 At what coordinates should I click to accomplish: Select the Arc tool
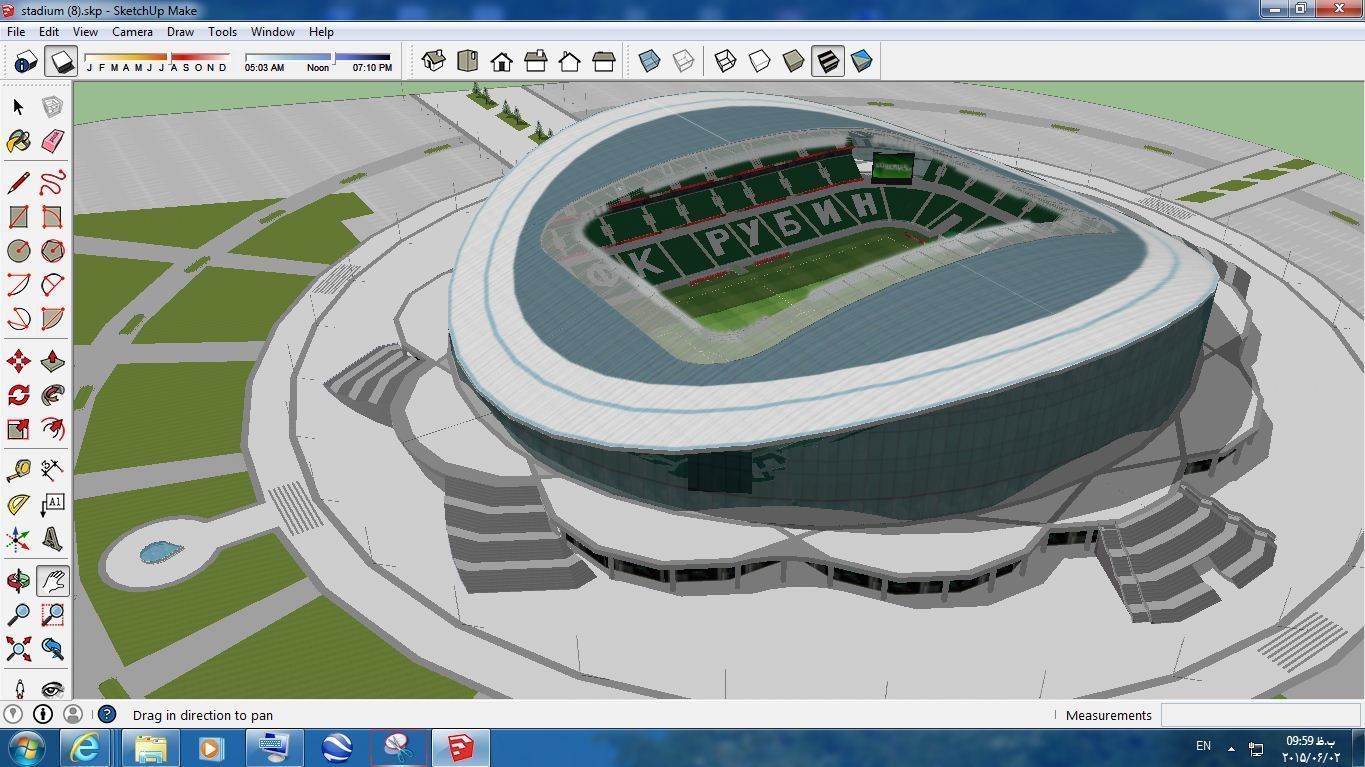[x=18, y=285]
